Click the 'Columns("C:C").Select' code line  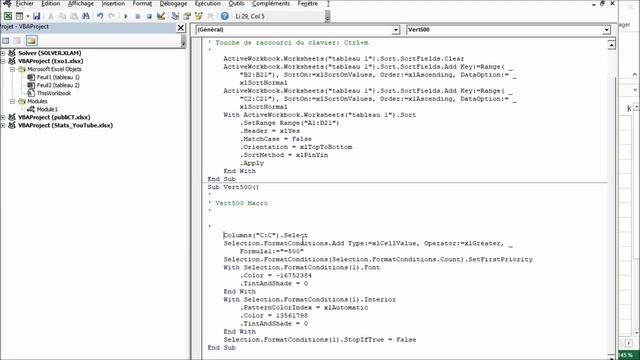265,236
